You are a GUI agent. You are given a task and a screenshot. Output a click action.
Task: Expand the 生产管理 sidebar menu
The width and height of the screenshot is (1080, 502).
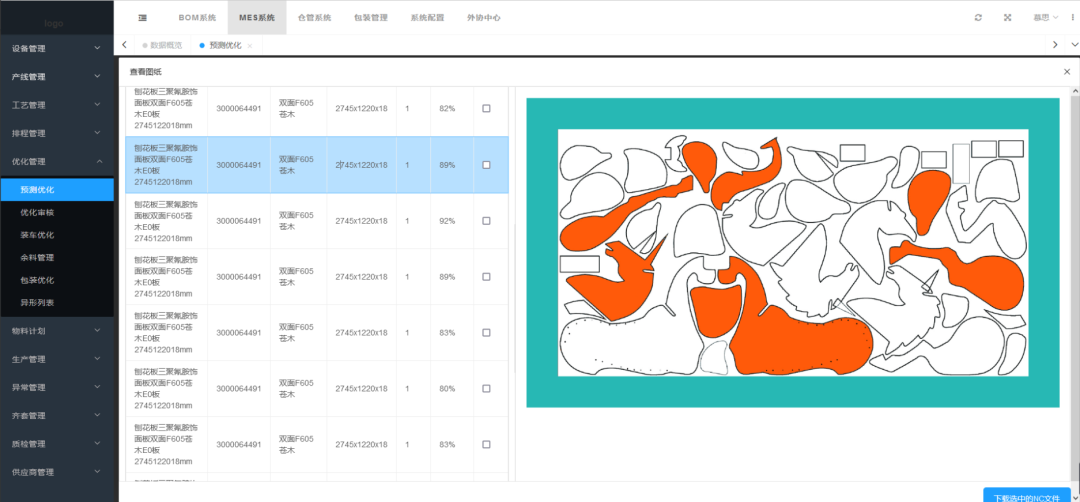click(x=56, y=359)
